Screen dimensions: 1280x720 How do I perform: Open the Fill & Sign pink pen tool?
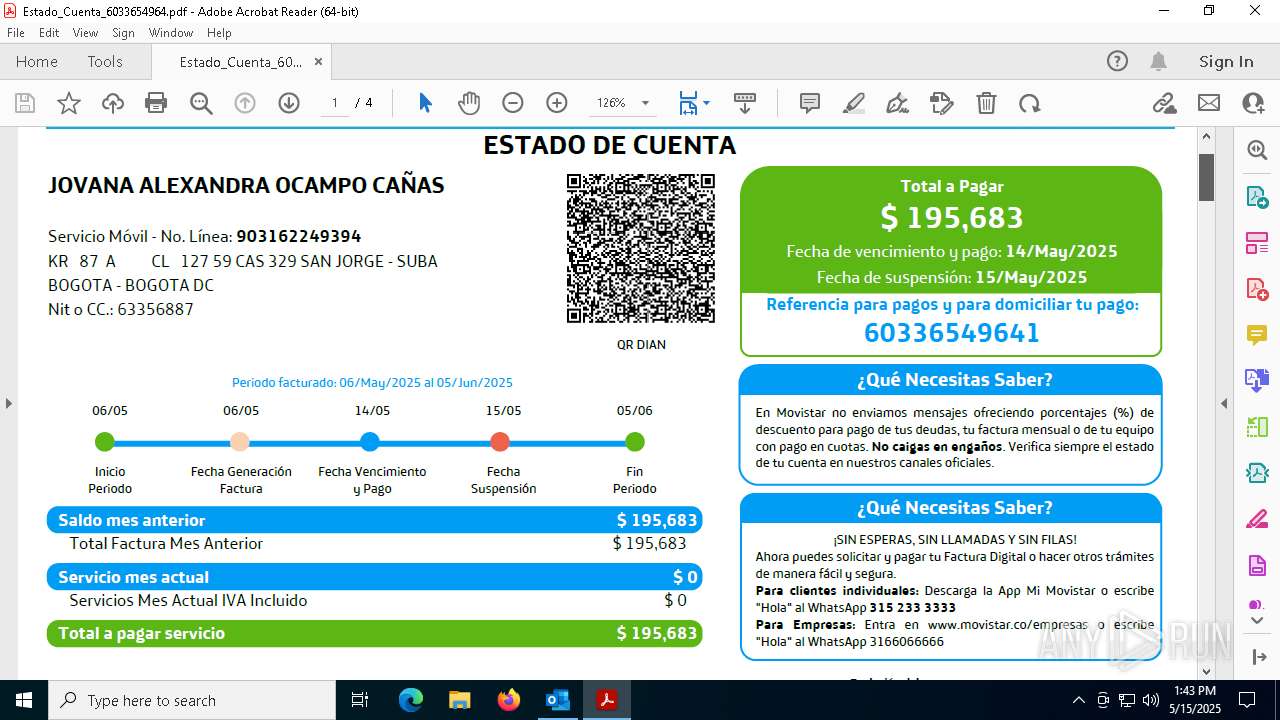pos(1257,519)
